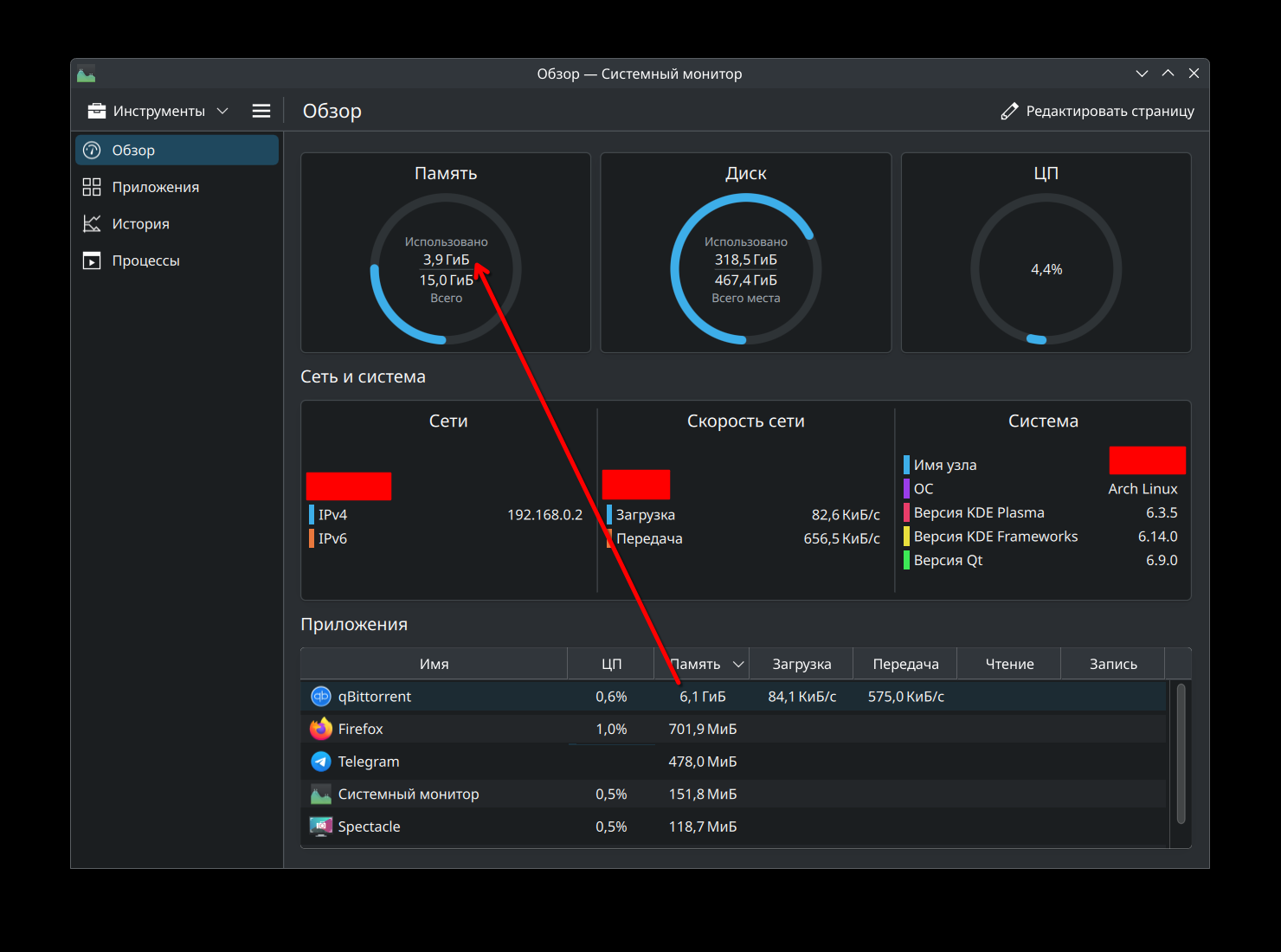
Task: Click the Системный монитор row icon
Action: tap(321, 794)
